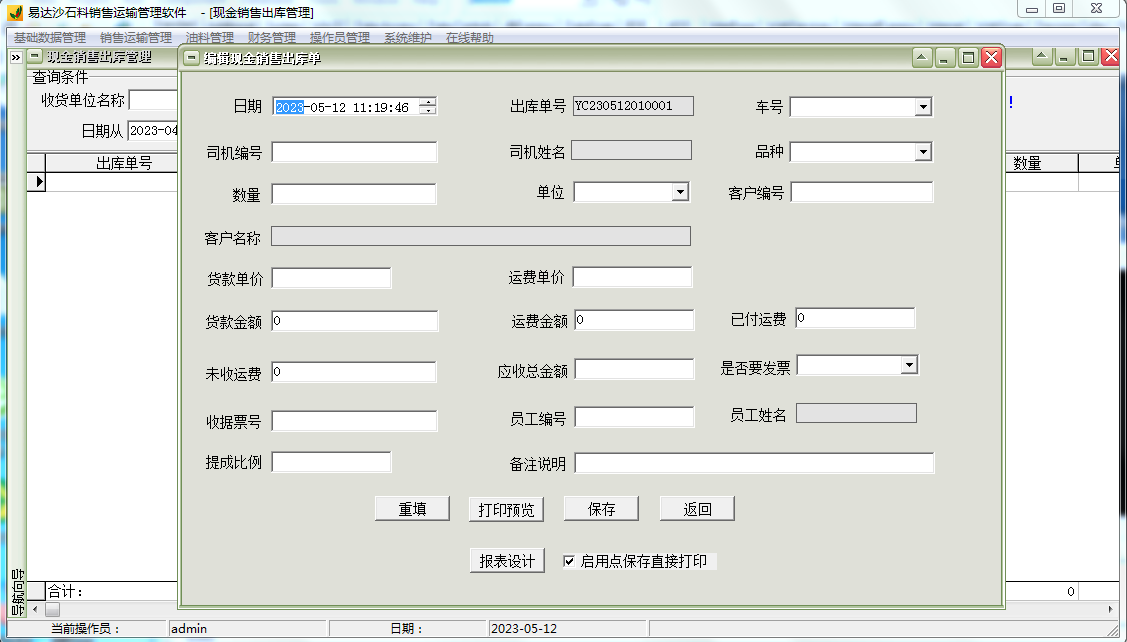This screenshot has height=642, width=1127.
Task: Click the 日期从 date field in background window
Action: [x=153, y=130]
